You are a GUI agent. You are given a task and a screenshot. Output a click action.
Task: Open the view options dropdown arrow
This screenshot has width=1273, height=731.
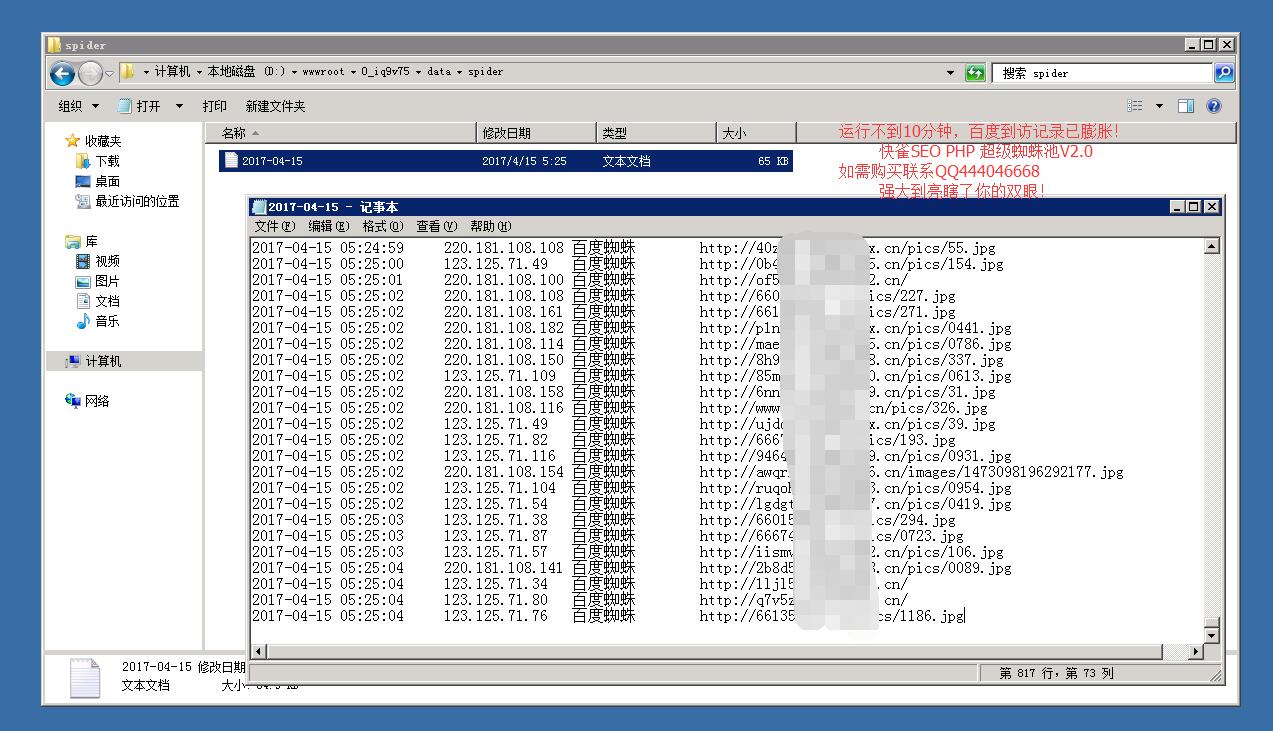[x=1160, y=106]
